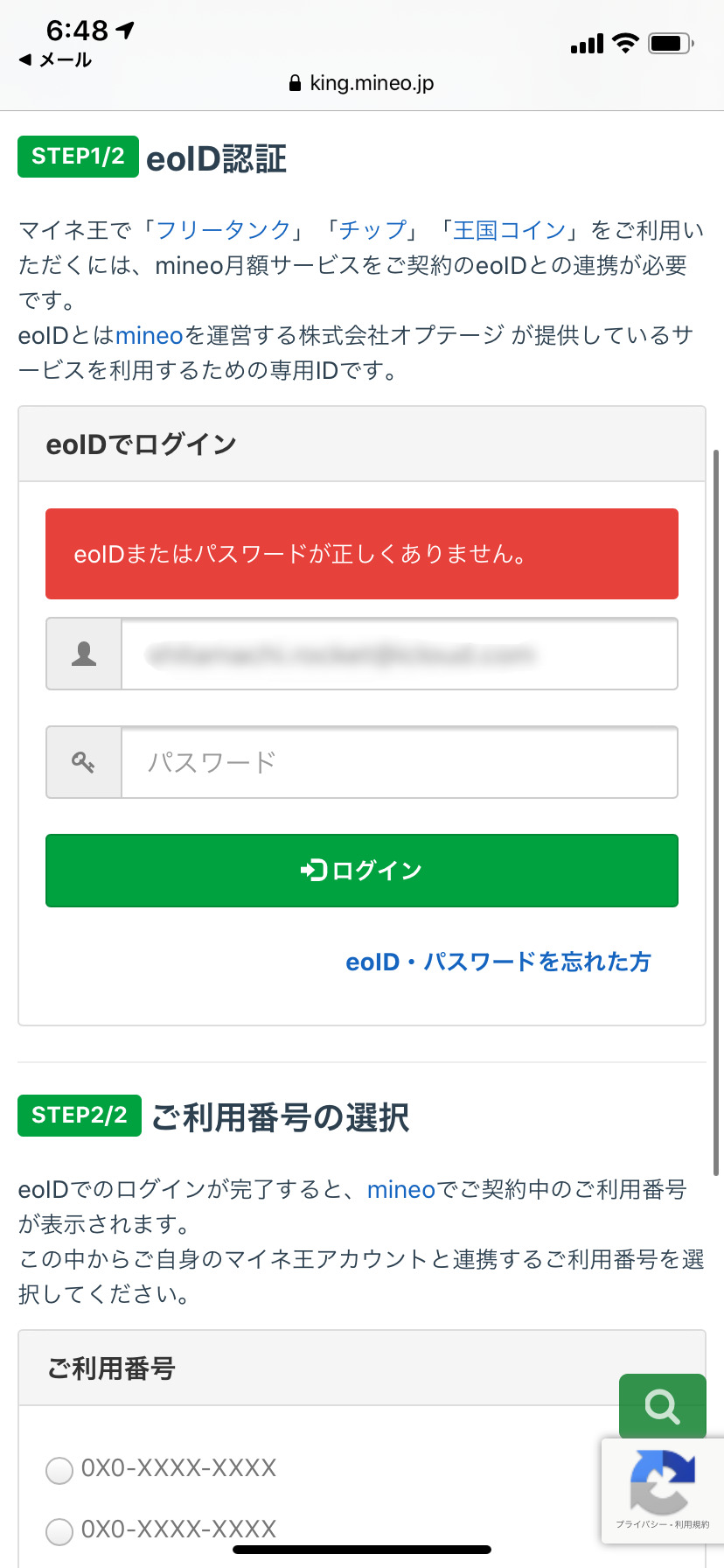Screen dimensions: 724x1568
Task: Open the mineo link in STEP2 description
Action: pyautogui.click(x=401, y=1190)
